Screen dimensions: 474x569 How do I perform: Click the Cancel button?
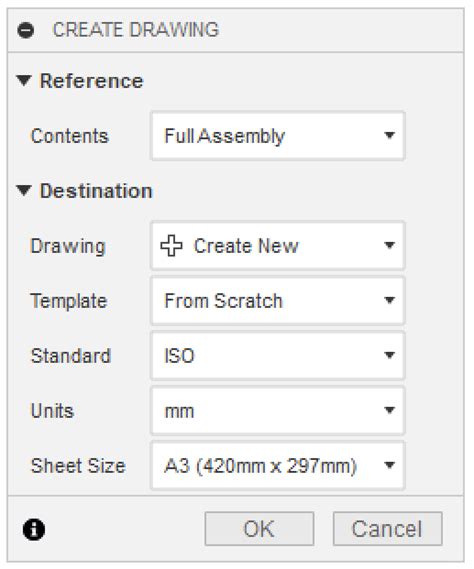pyautogui.click(x=388, y=529)
